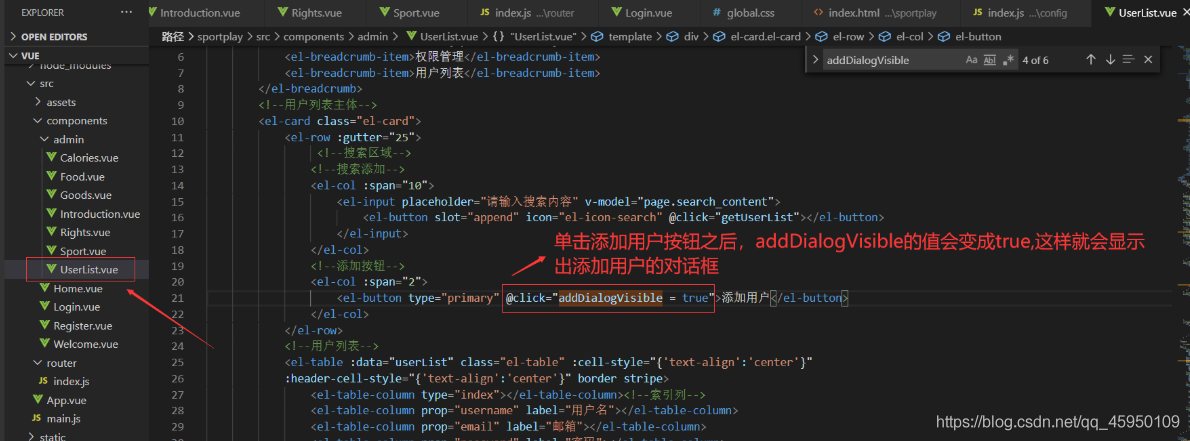Go to previous match arrow
The image size is (1190, 441).
coord(1091,60)
